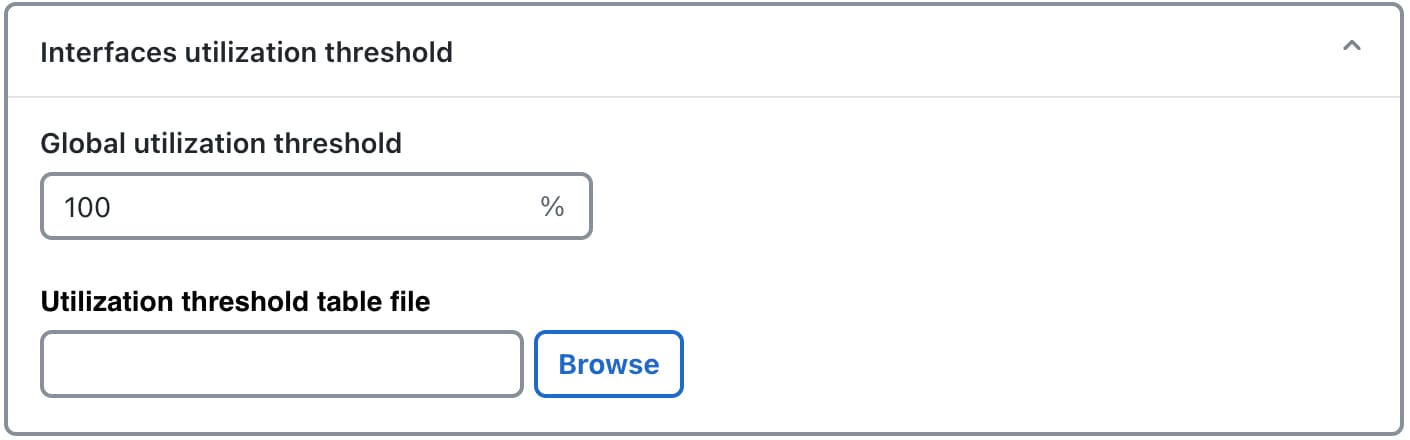Click the Browse button
This screenshot has height=440, width=1410.
click(x=608, y=364)
